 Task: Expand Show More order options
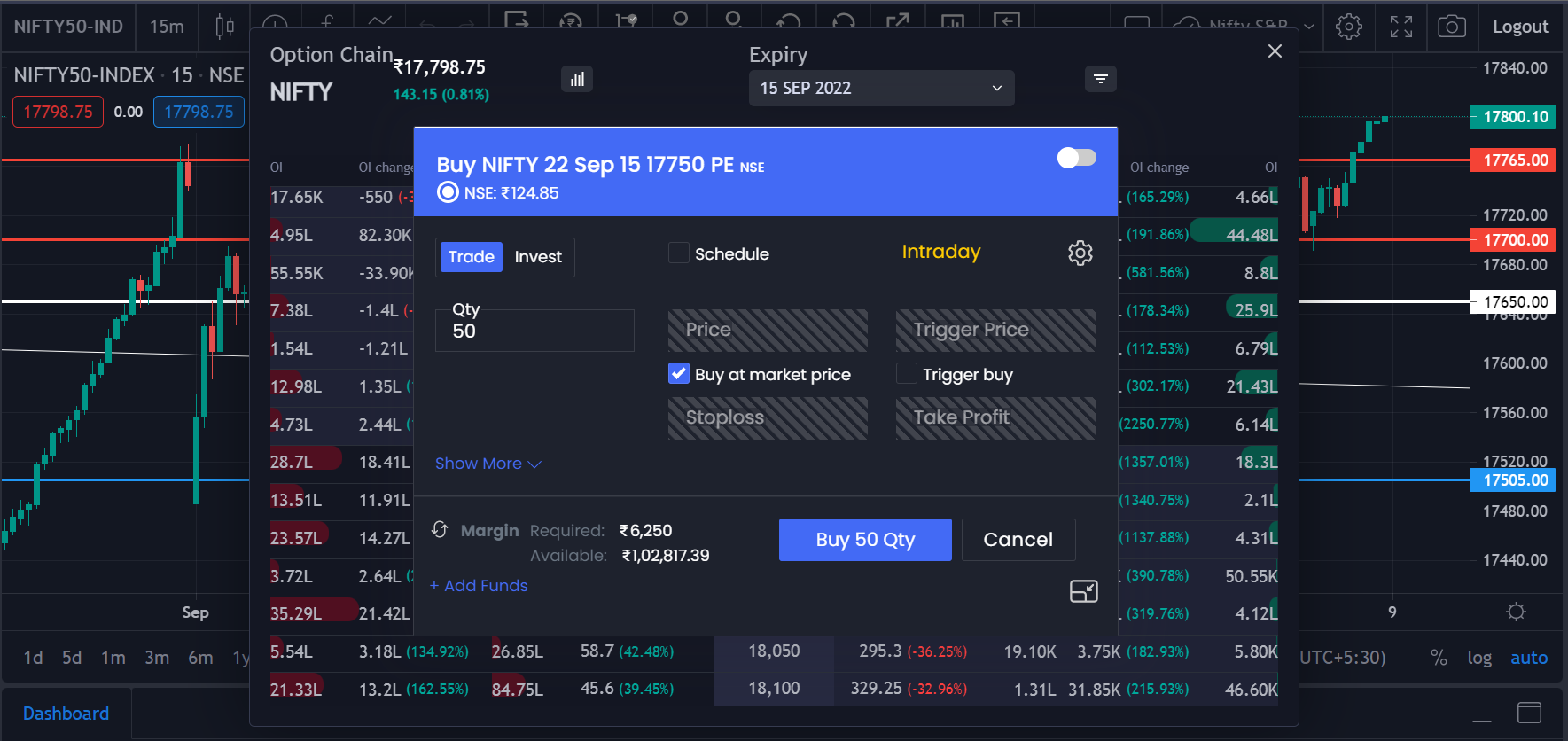[x=488, y=464]
